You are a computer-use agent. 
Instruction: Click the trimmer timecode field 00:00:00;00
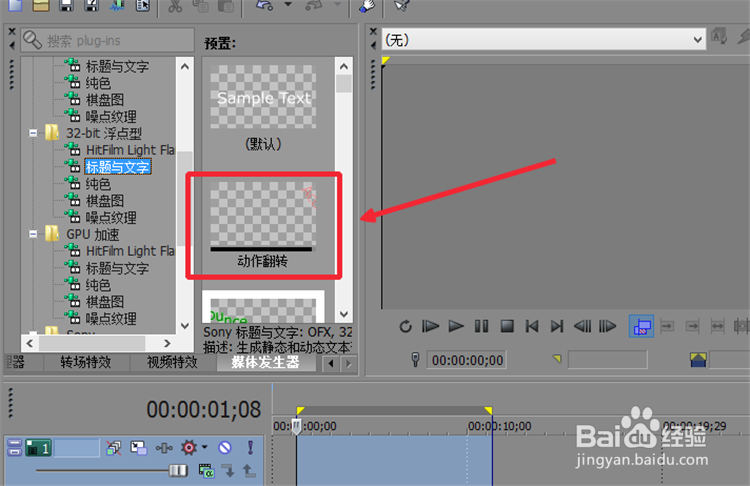tap(467, 360)
